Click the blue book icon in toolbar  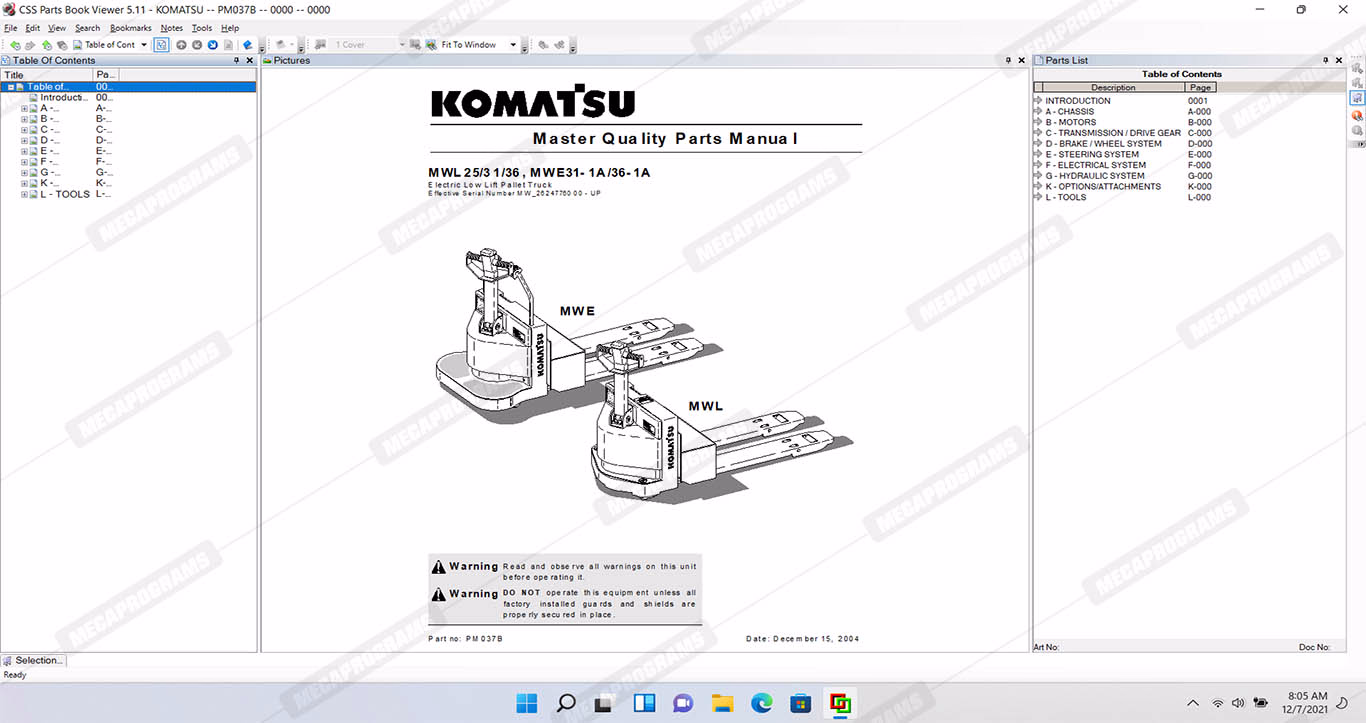tap(248, 45)
